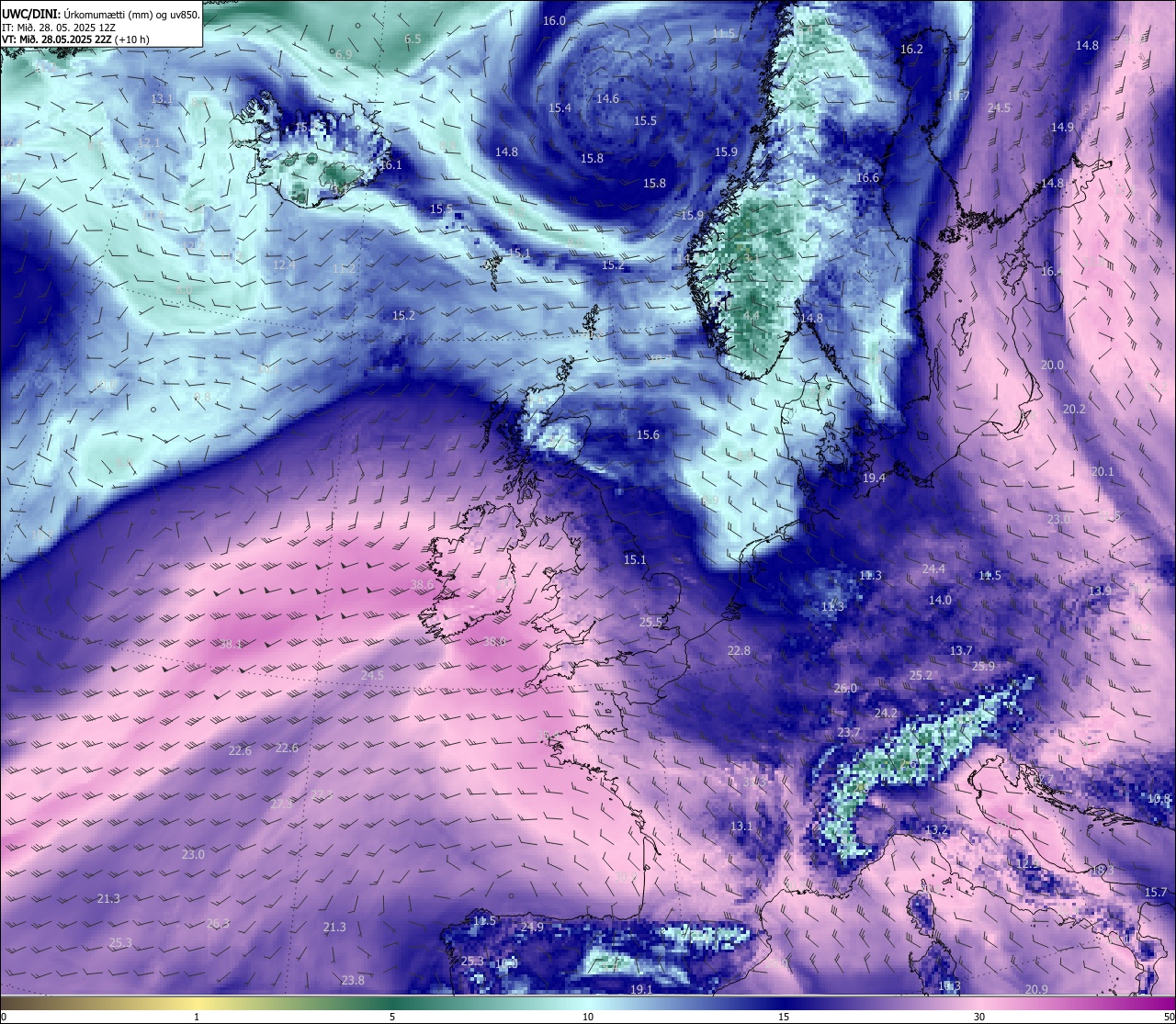This screenshot has height=1024, width=1176.
Task: Click the '0' tick label on the color bar
Action: pyautogui.click(x=3, y=1017)
